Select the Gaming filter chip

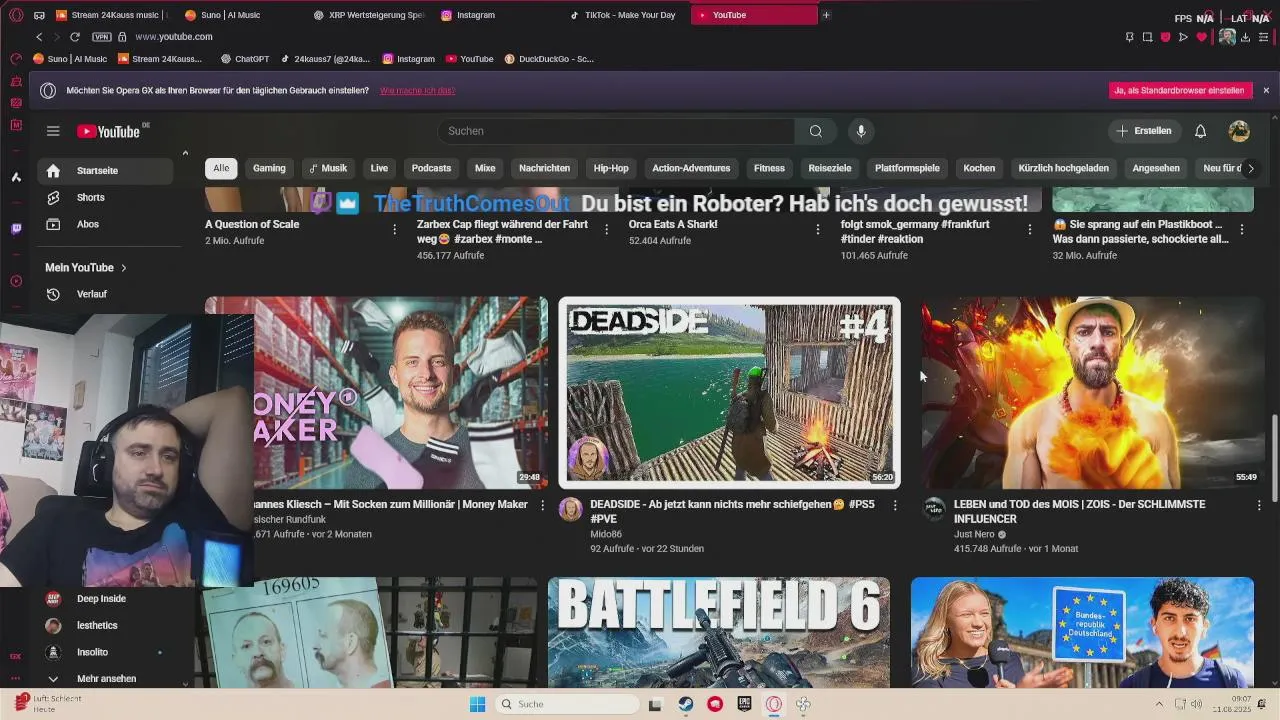269,168
